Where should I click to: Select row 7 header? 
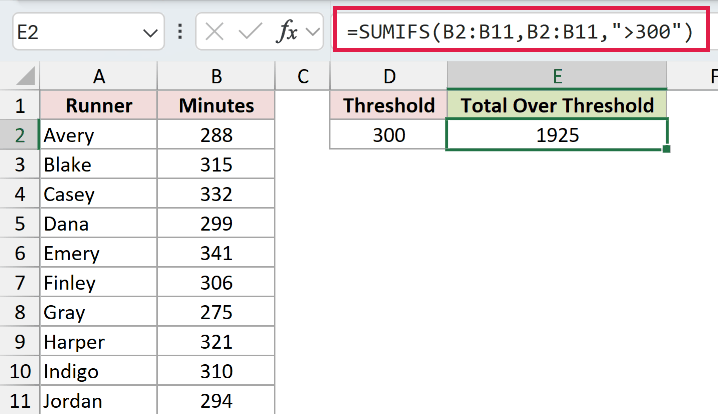(20, 283)
